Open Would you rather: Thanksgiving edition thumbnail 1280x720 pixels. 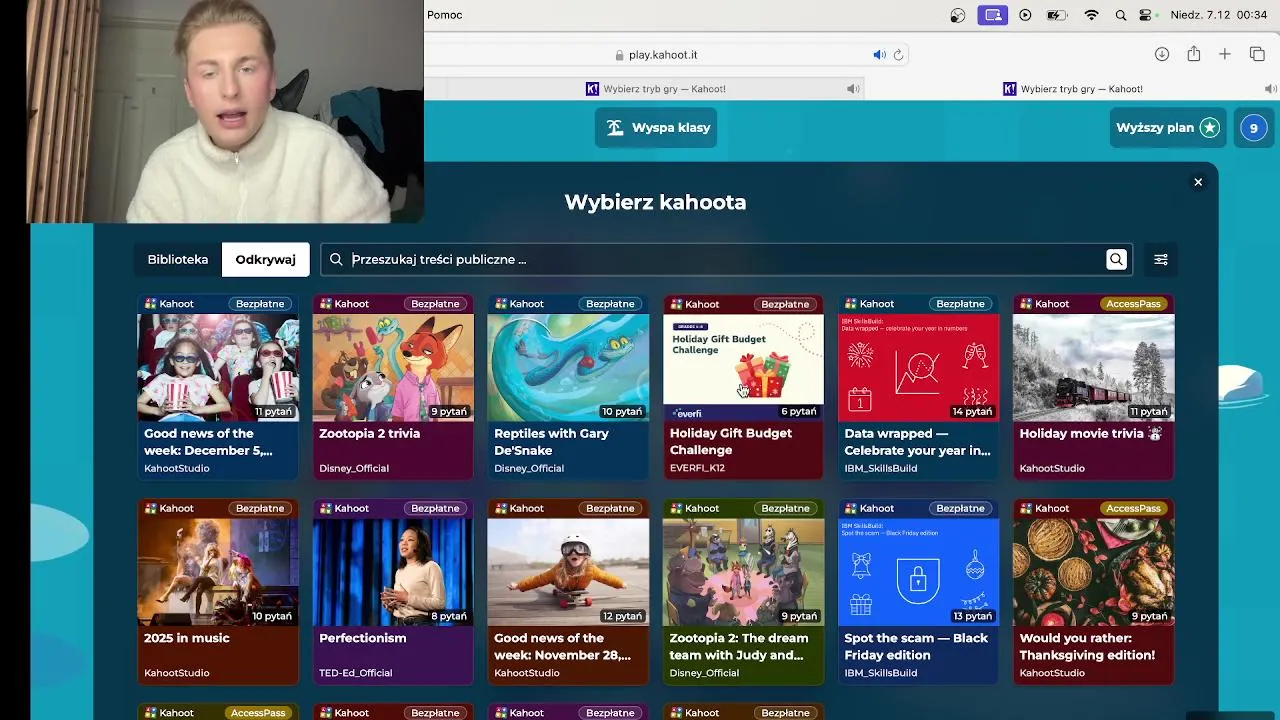click(x=1093, y=572)
